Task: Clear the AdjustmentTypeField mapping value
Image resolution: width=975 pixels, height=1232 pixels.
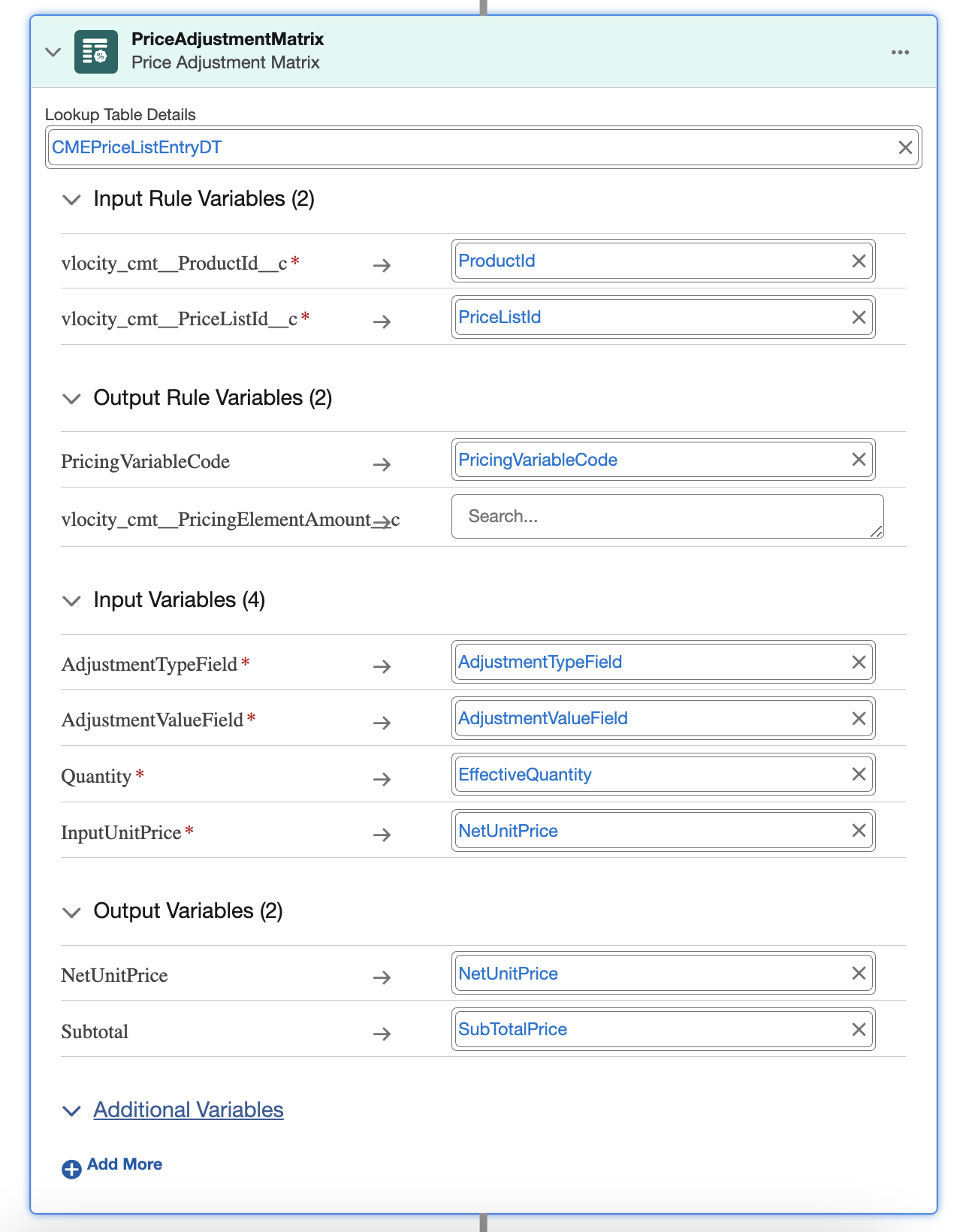Action: 859,662
